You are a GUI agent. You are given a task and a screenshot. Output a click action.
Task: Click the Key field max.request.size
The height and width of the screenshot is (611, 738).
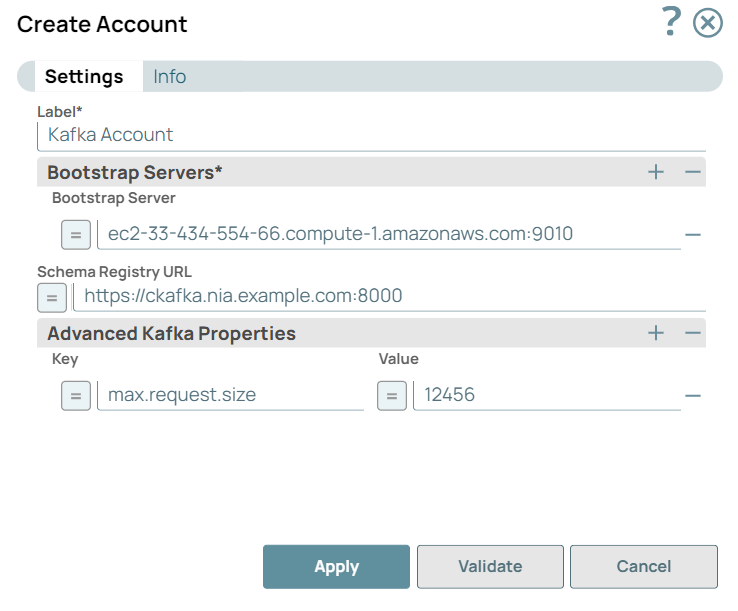pyautogui.click(x=231, y=395)
